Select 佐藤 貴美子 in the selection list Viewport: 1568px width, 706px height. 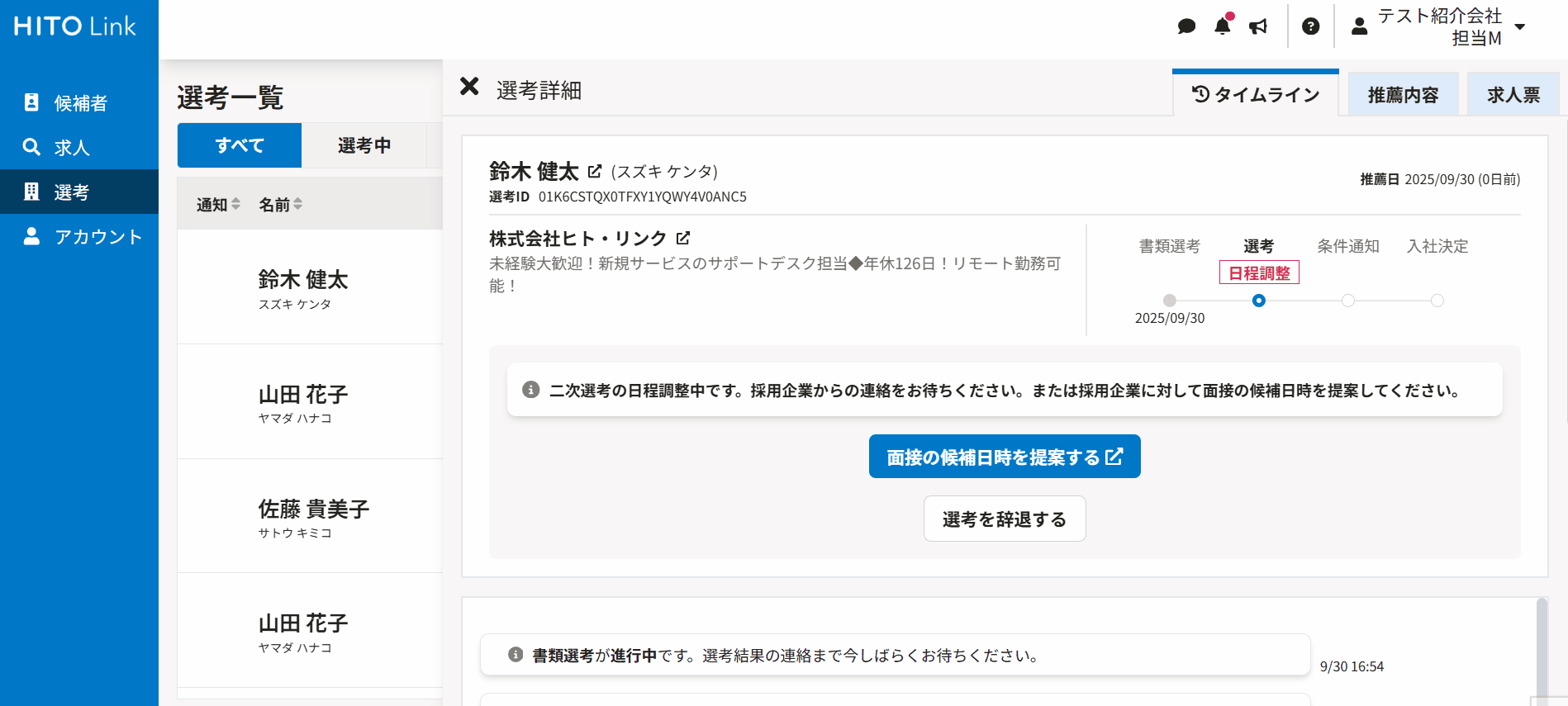point(313,515)
